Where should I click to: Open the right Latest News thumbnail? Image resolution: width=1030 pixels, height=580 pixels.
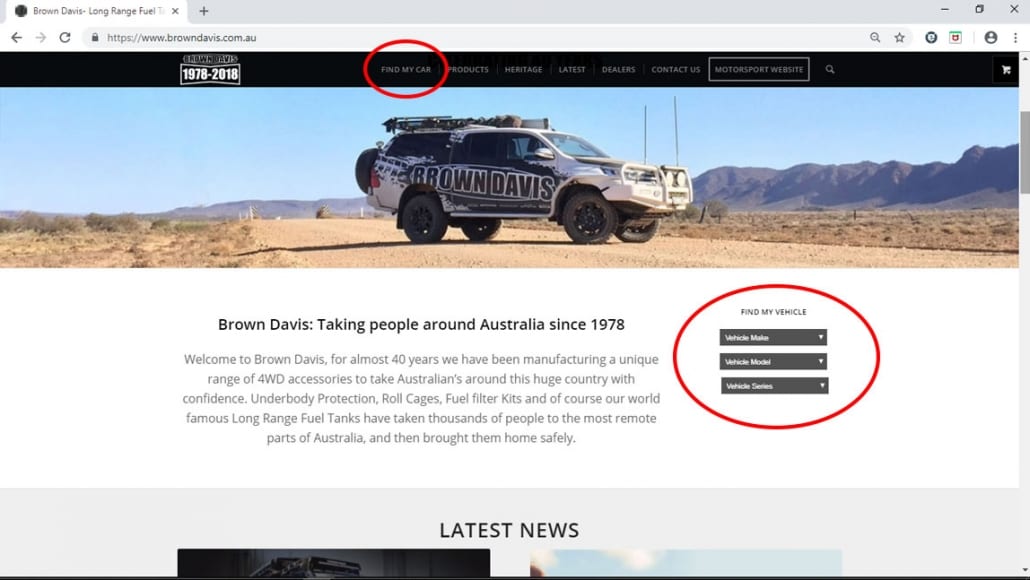click(686, 563)
